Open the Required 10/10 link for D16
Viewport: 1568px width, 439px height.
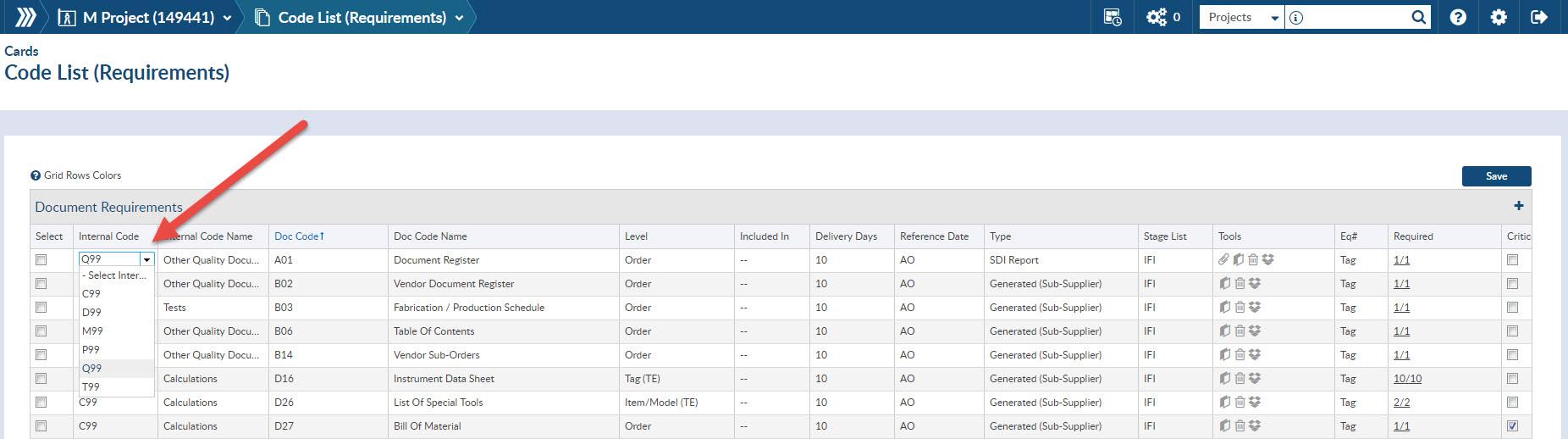point(1407,379)
